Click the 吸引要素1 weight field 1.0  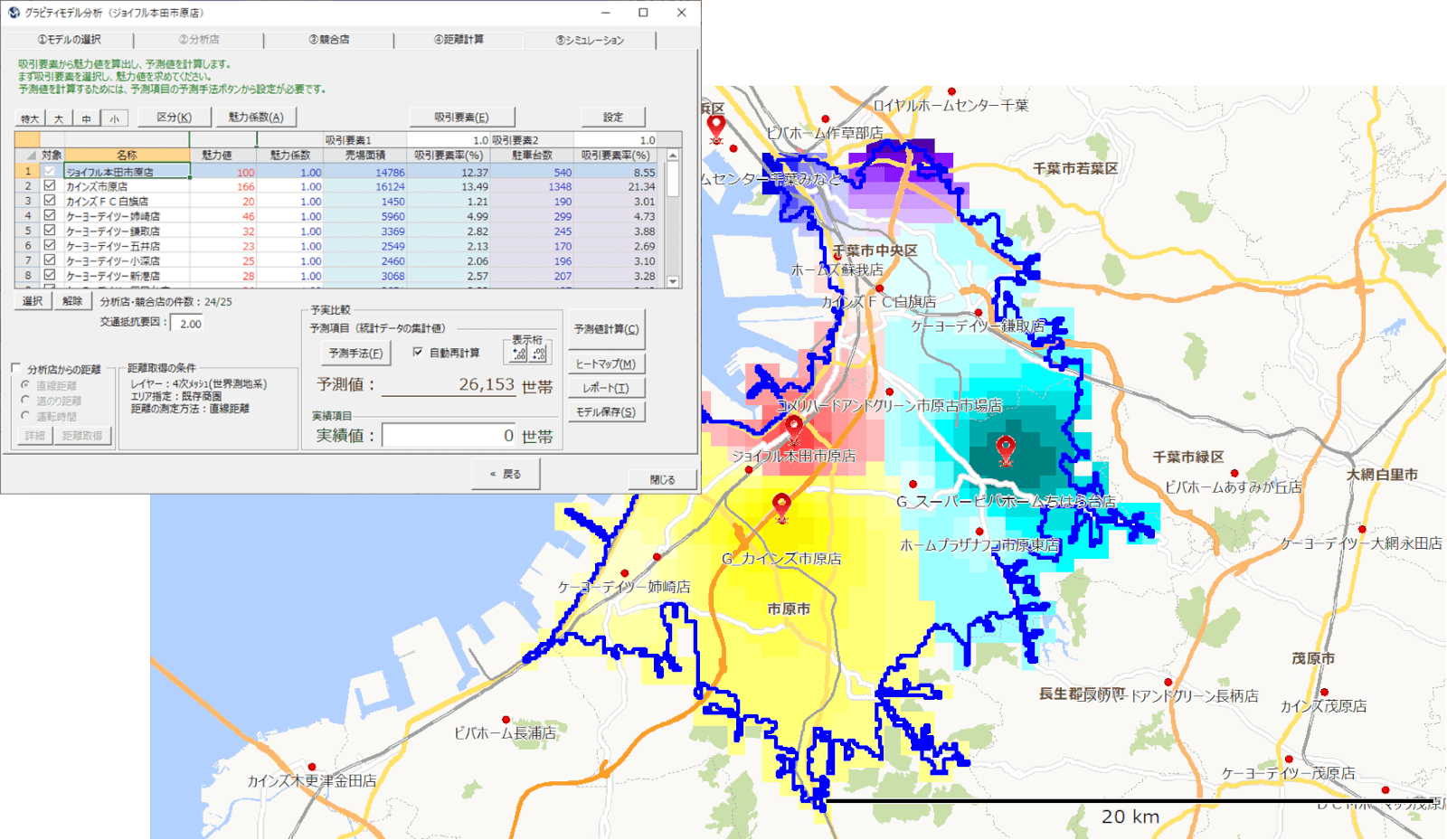448,140
